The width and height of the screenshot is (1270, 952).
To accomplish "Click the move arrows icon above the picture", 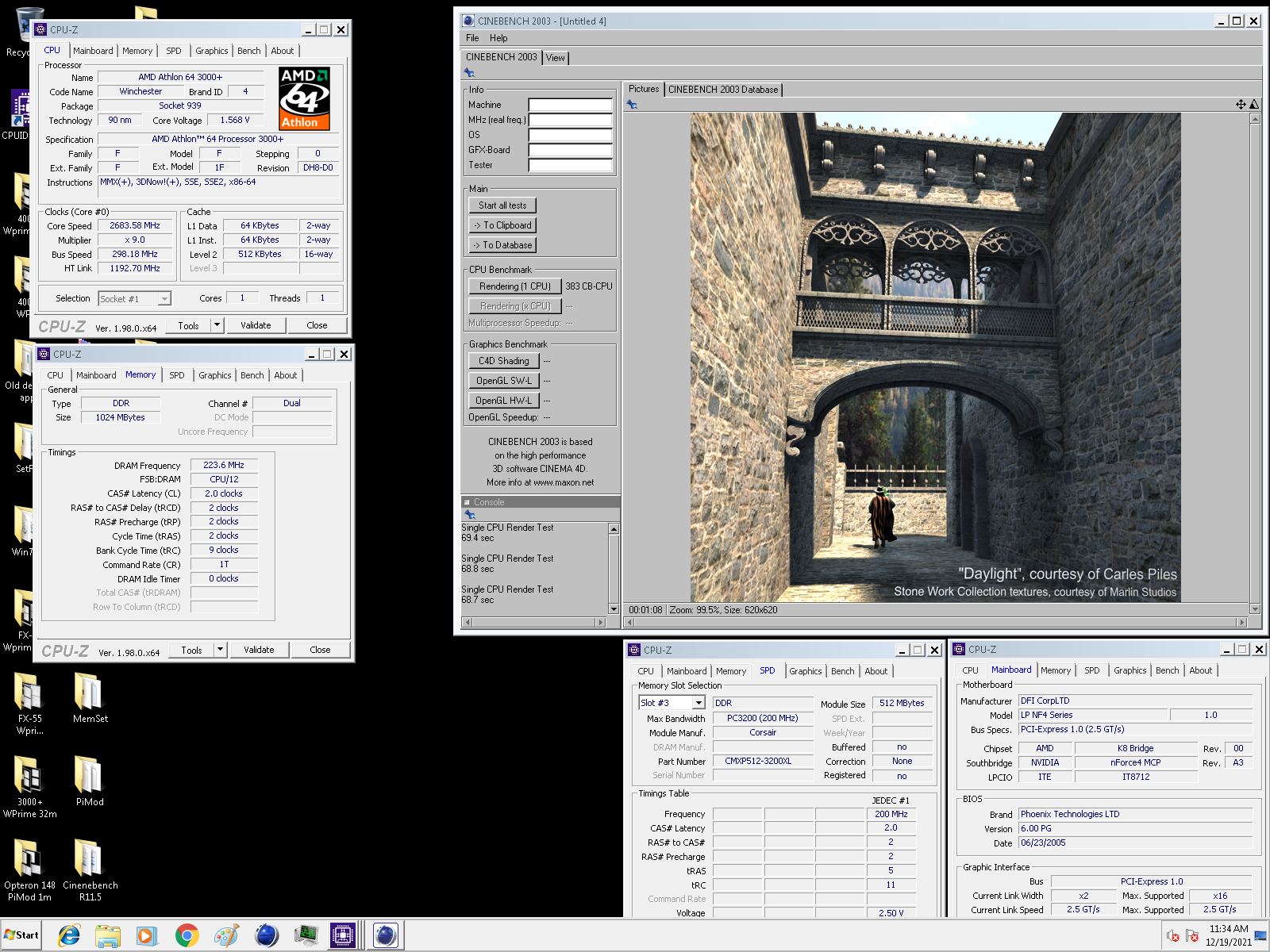I will click(x=1241, y=104).
